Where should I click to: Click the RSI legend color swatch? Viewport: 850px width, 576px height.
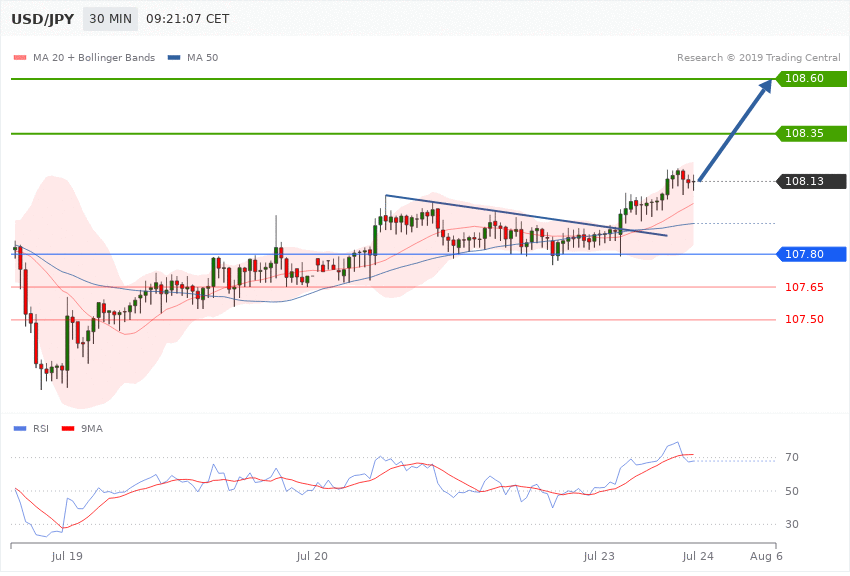coord(20,429)
